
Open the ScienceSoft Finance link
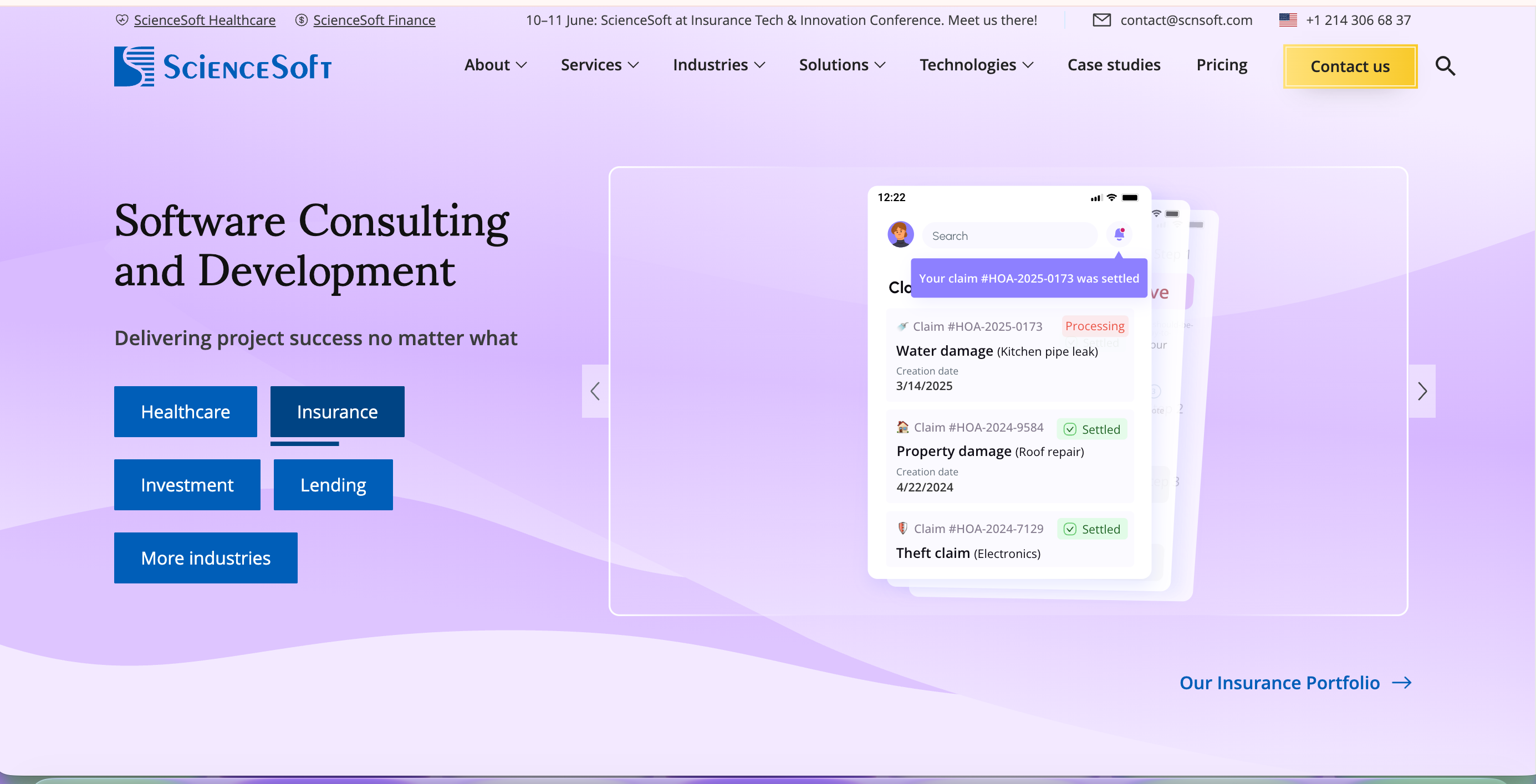(x=375, y=21)
